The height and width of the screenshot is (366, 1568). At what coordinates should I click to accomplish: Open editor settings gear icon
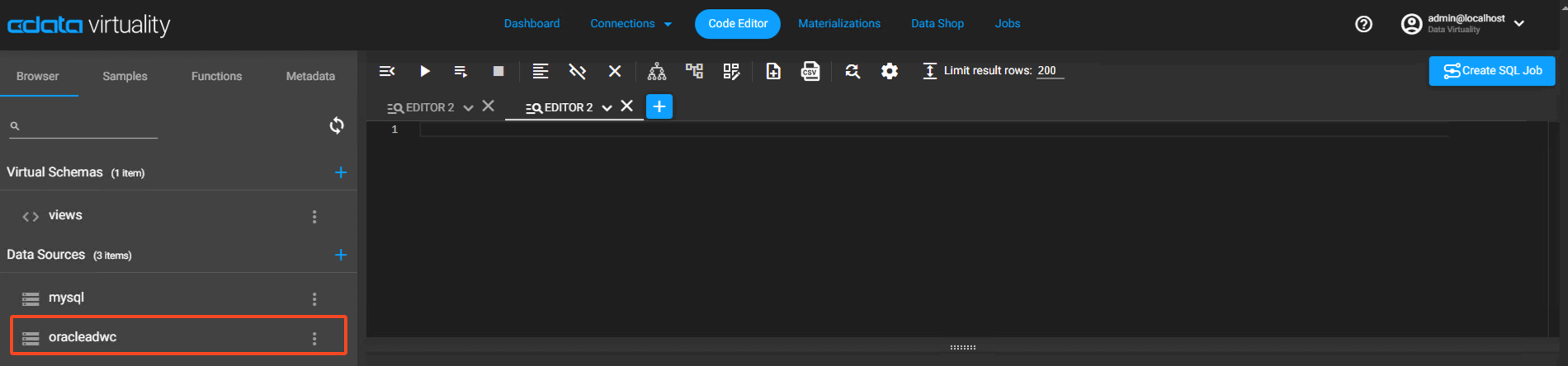tap(889, 71)
